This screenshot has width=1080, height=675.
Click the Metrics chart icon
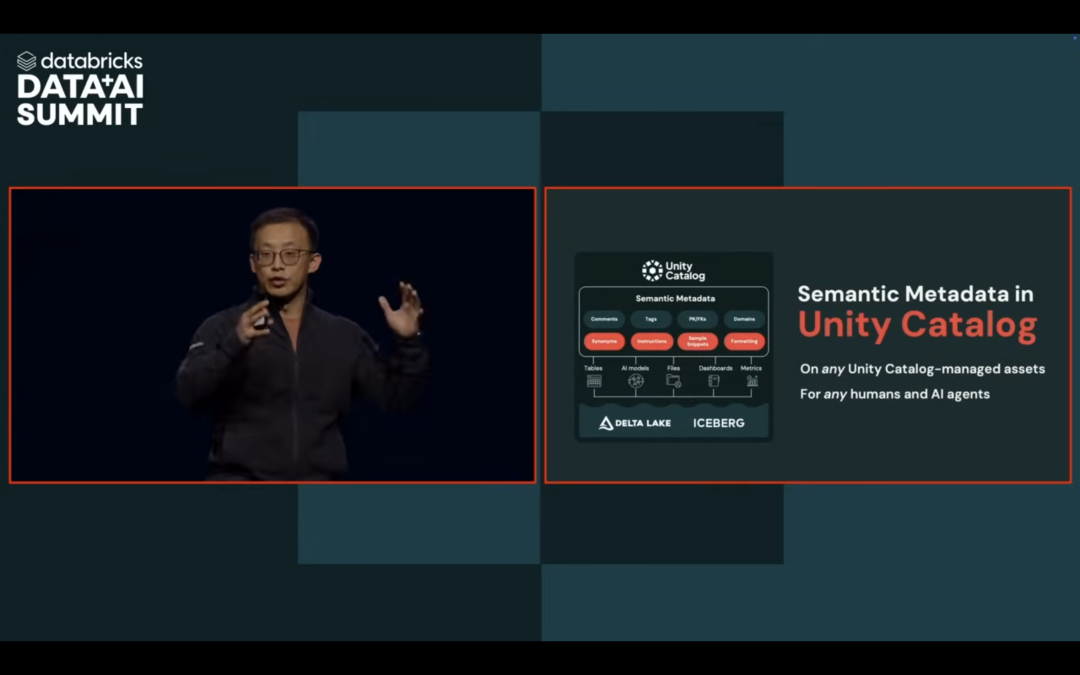pos(752,381)
